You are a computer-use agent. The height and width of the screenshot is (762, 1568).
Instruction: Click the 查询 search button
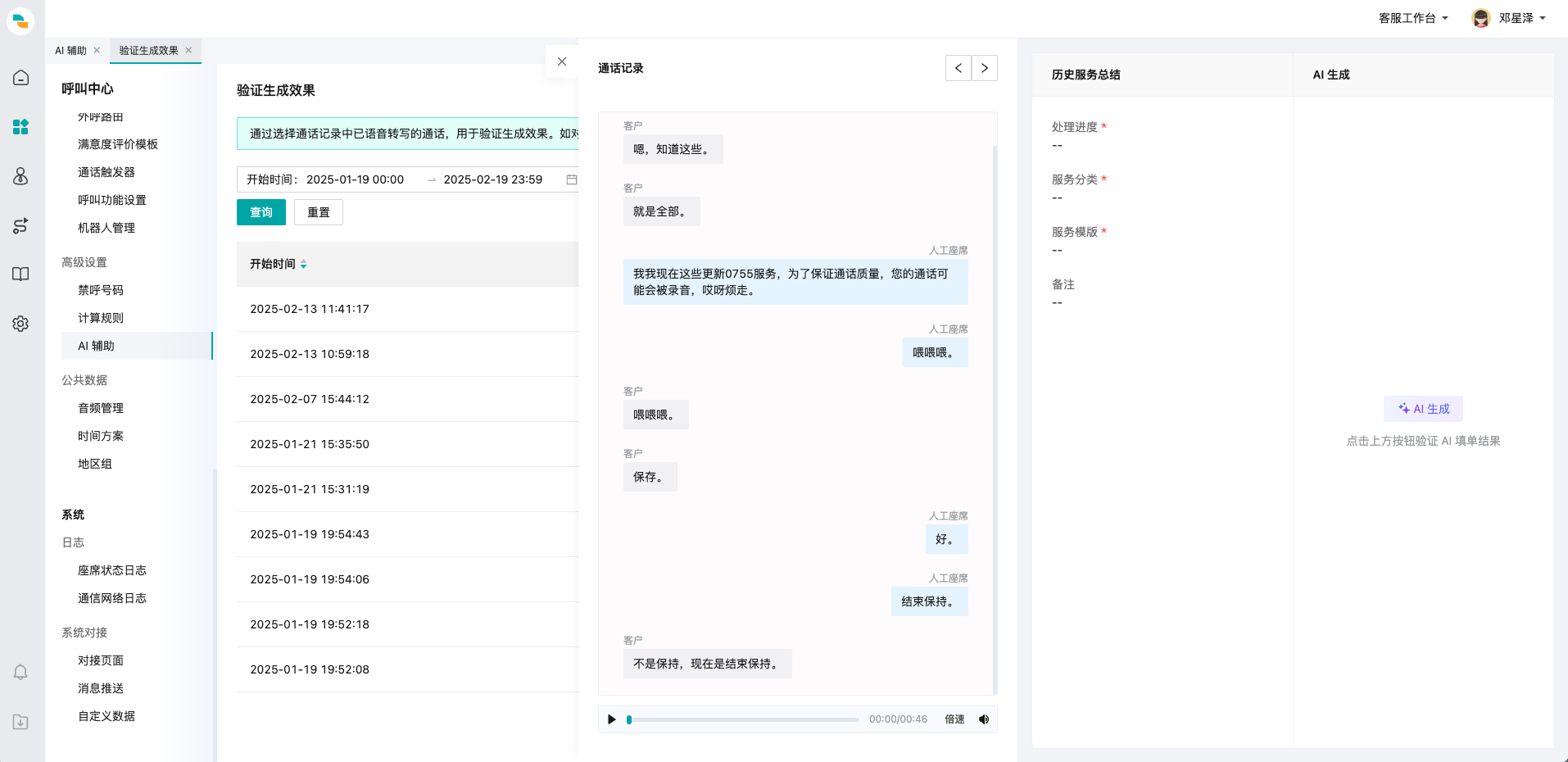[261, 212]
